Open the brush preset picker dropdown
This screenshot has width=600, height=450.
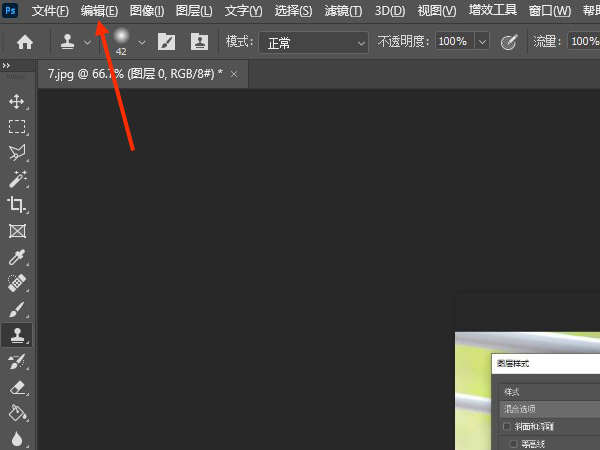(x=141, y=42)
